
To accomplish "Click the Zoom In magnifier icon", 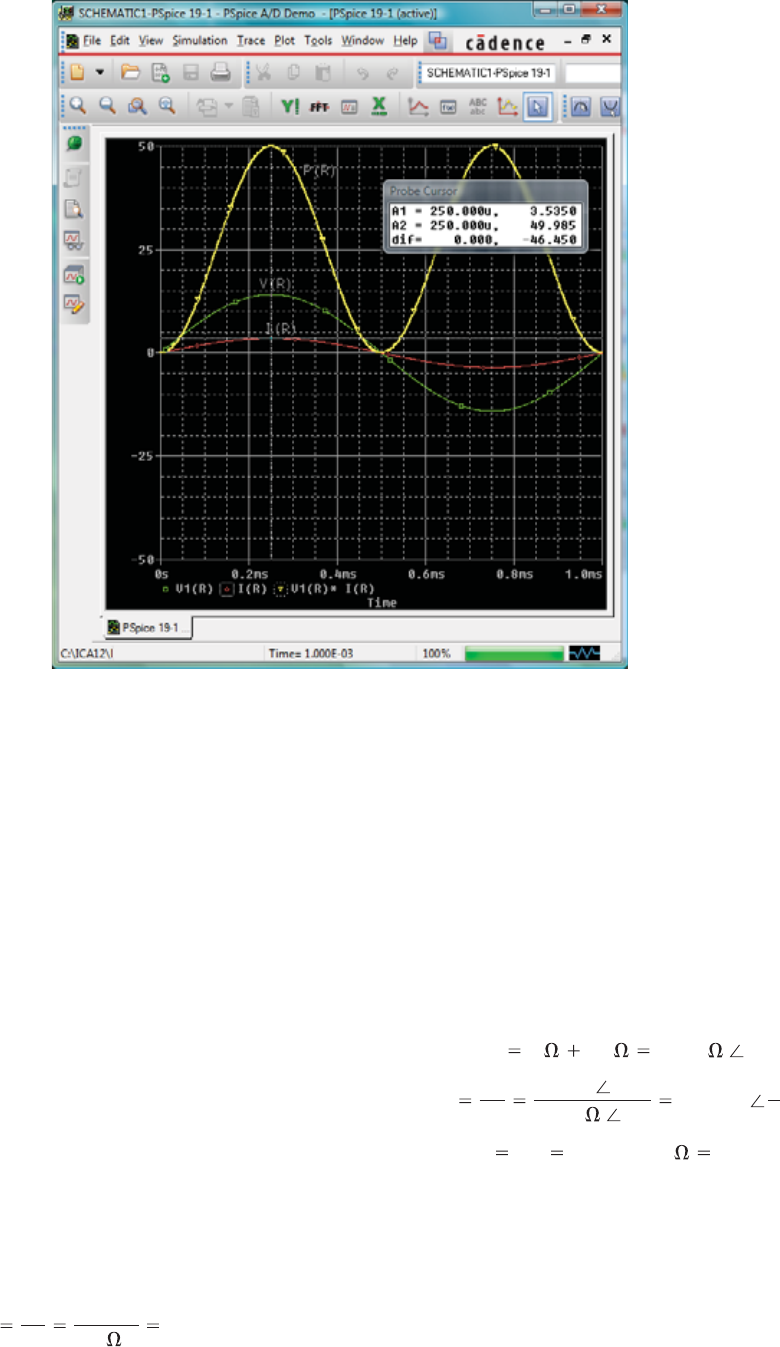I will coord(77,106).
